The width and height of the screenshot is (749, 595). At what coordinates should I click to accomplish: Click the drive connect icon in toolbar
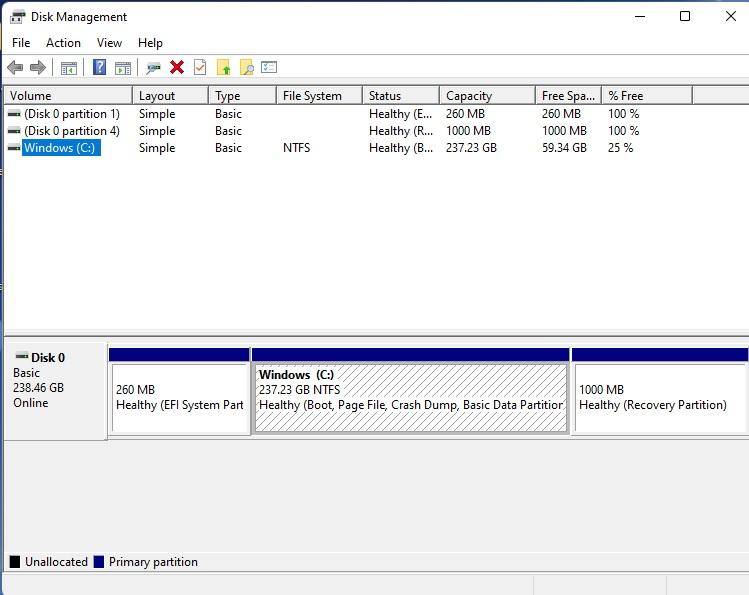coord(153,67)
